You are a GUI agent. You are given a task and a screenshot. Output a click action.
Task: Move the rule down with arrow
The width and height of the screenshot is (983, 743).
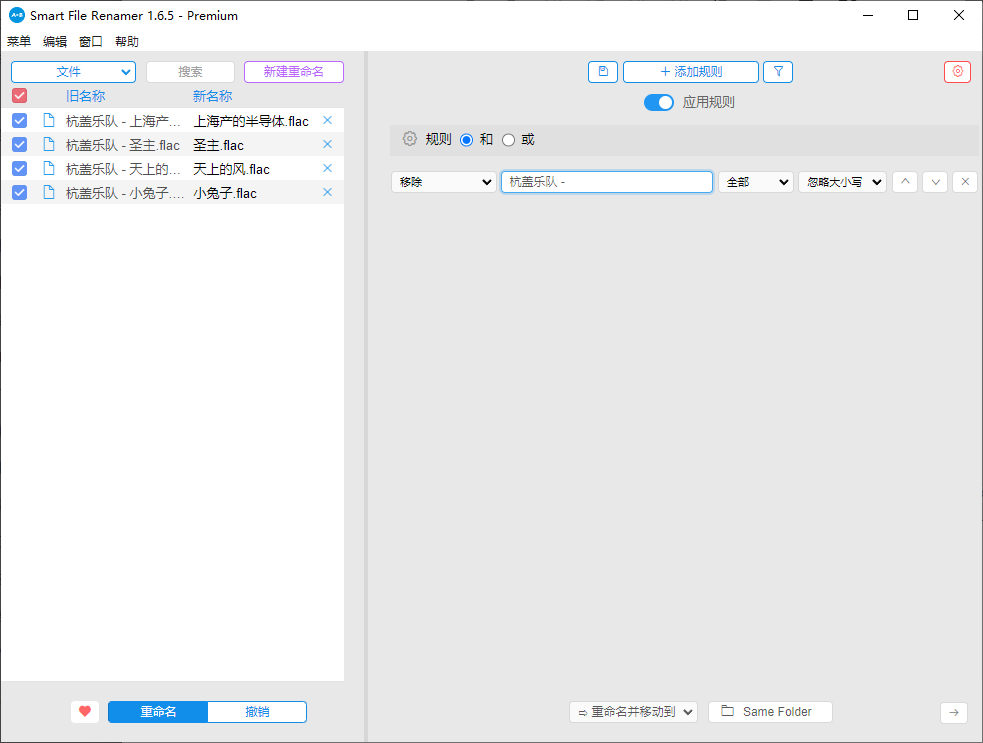(934, 182)
